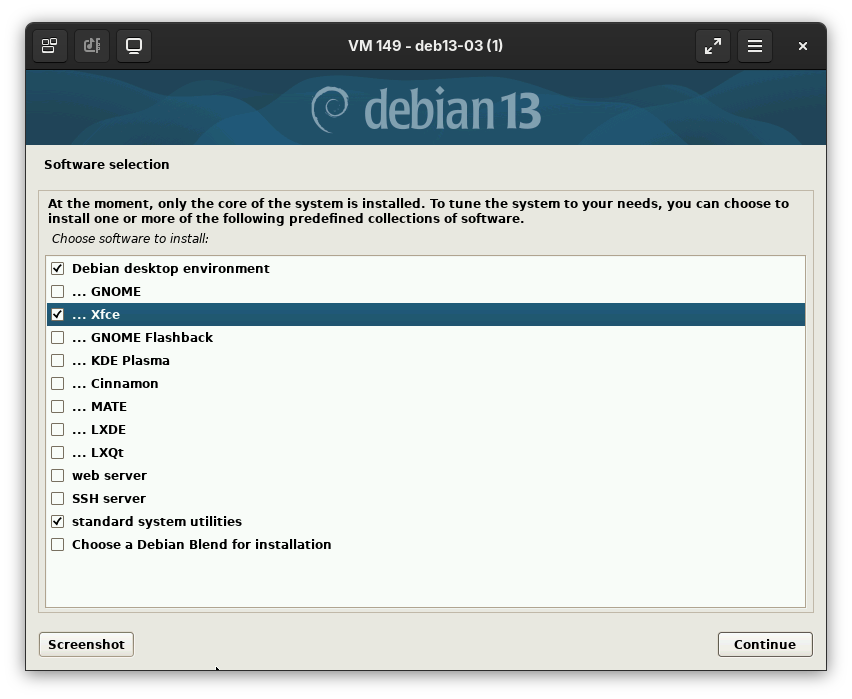
Task: Enable the GNOME checkbox
Action: point(58,292)
